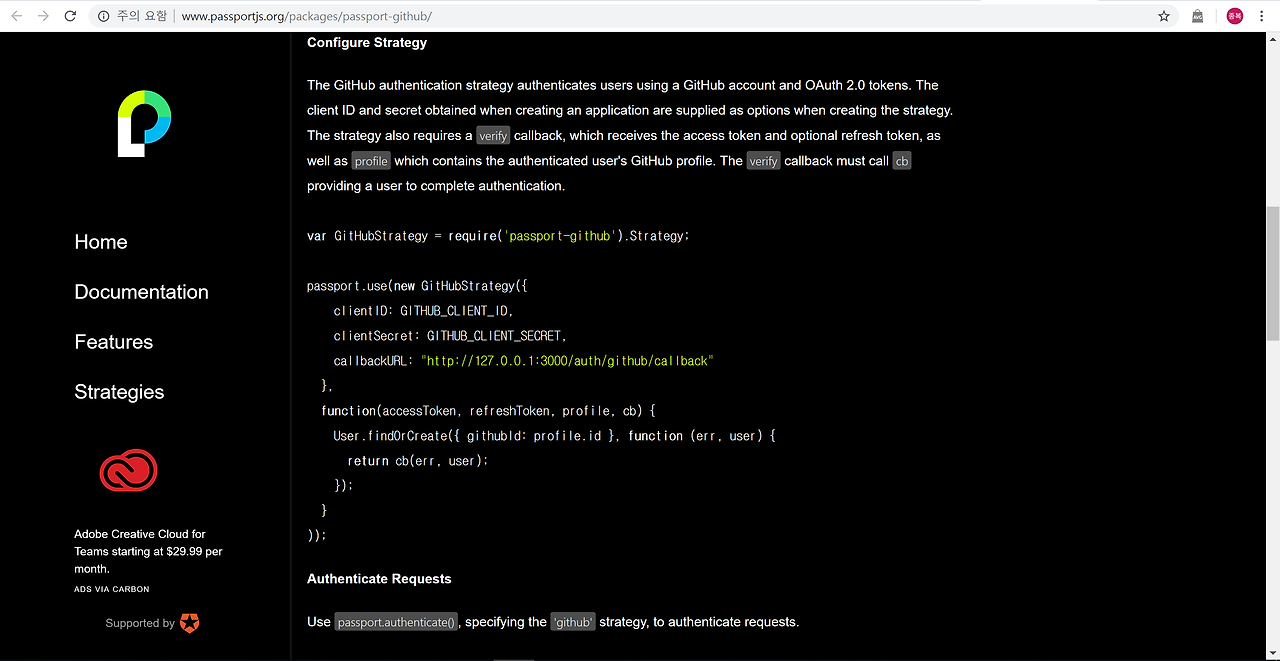The width and height of the screenshot is (1280, 661).
Task: Click the 'Supported by' text
Action: pyautogui.click(x=140, y=623)
